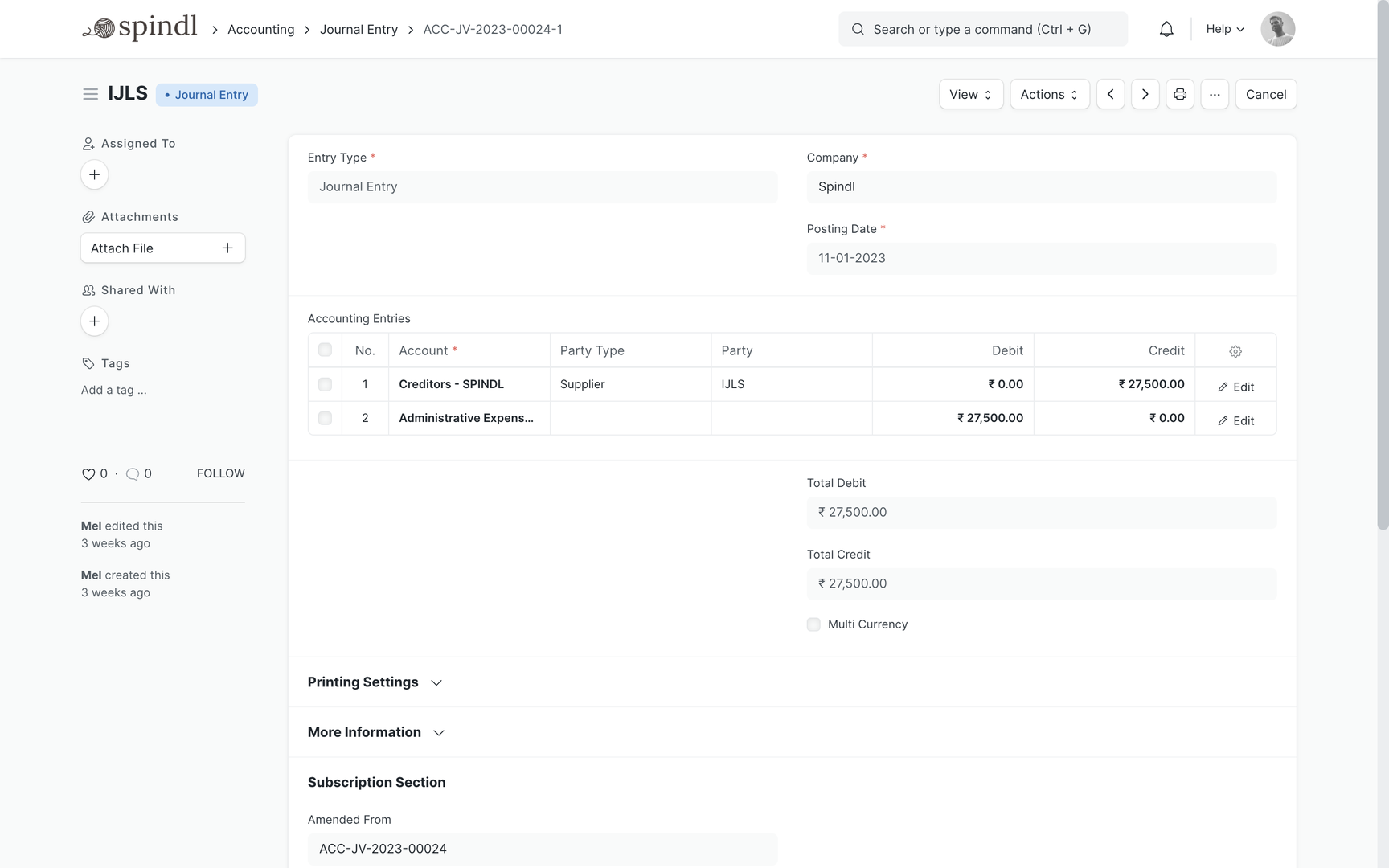Screen dimensions: 1389x868
Task: Print this journal entry
Action: (1179, 95)
